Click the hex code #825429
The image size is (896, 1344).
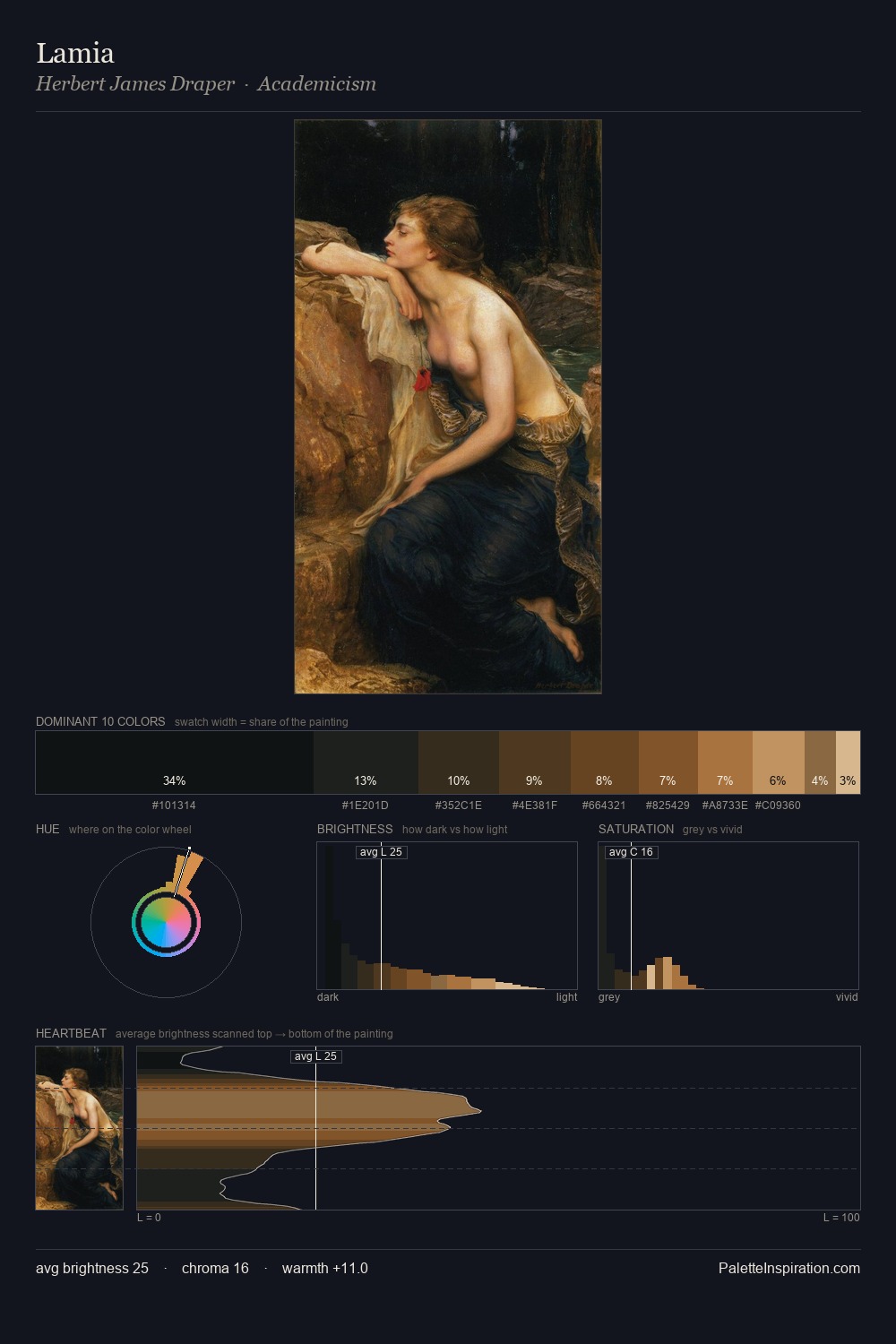point(668,806)
